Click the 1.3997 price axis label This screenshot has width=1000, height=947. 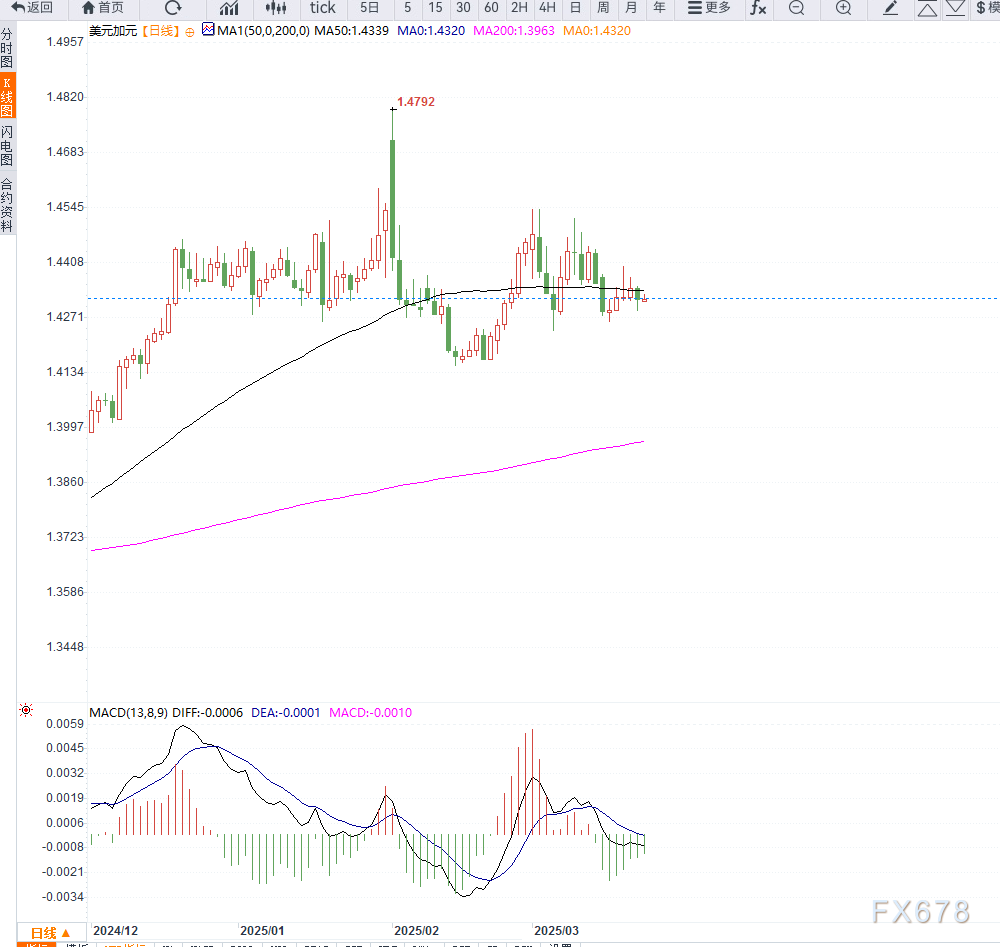click(x=65, y=427)
